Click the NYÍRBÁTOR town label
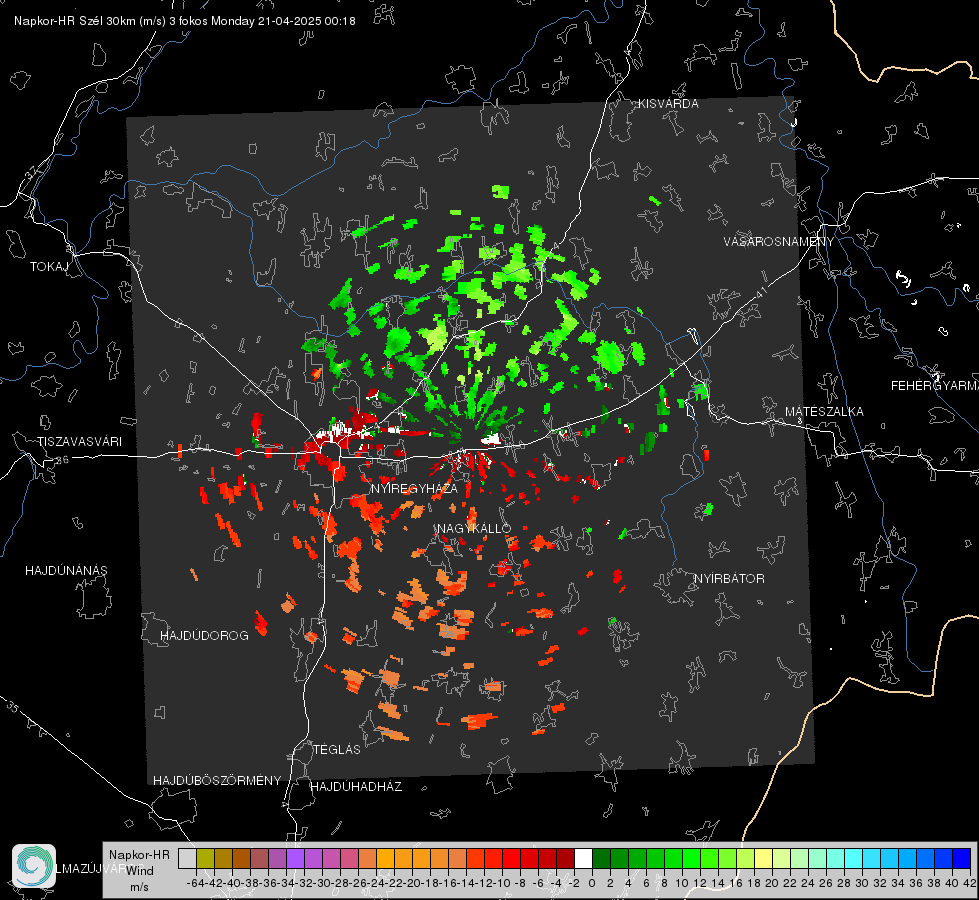979x900 pixels. [729, 579]
